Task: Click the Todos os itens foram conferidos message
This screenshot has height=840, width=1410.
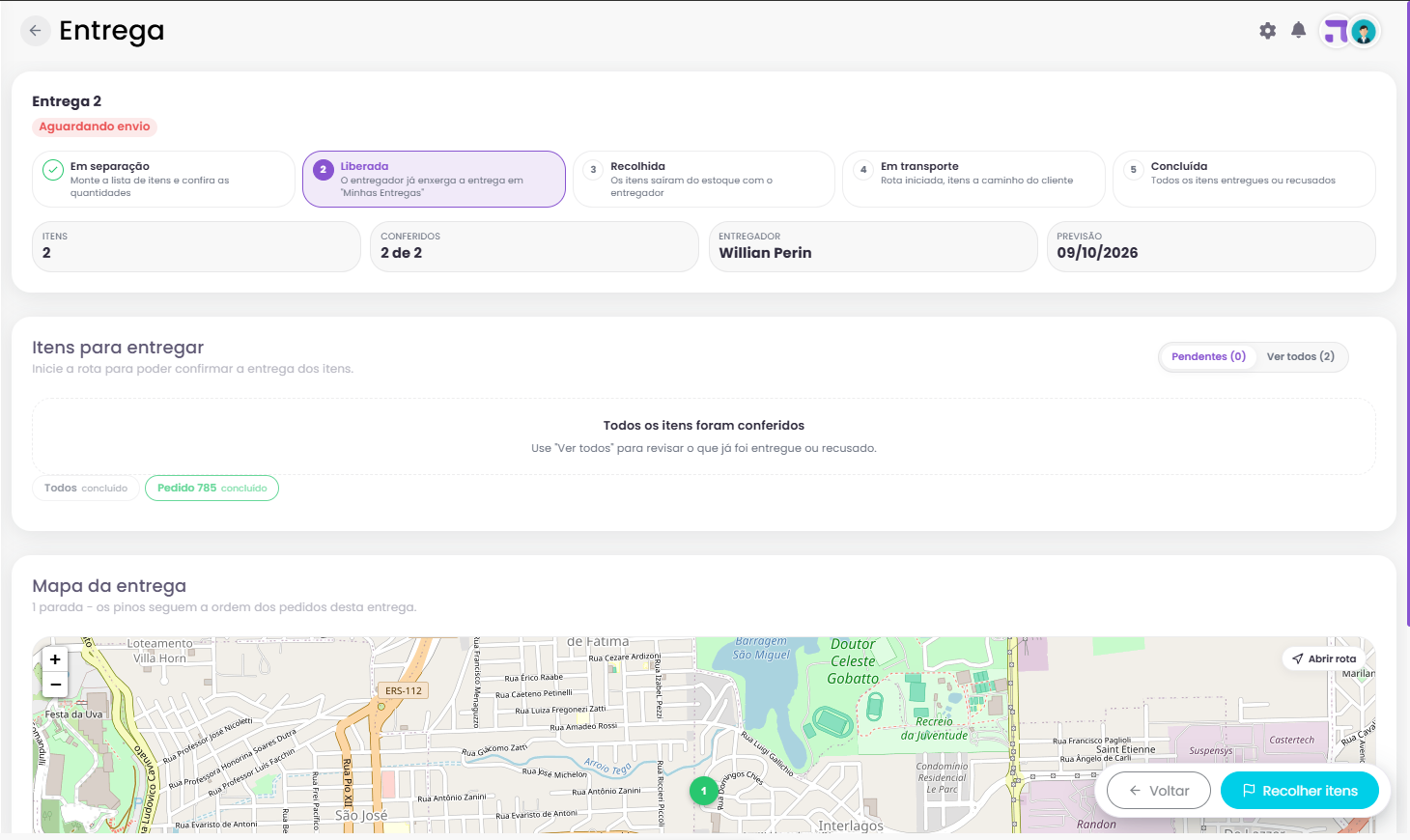Action: point(704,426)
